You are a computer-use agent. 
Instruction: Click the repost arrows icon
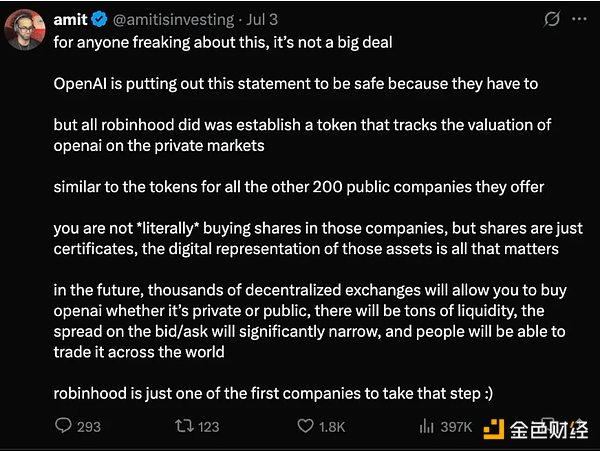(x=184, y=426)
